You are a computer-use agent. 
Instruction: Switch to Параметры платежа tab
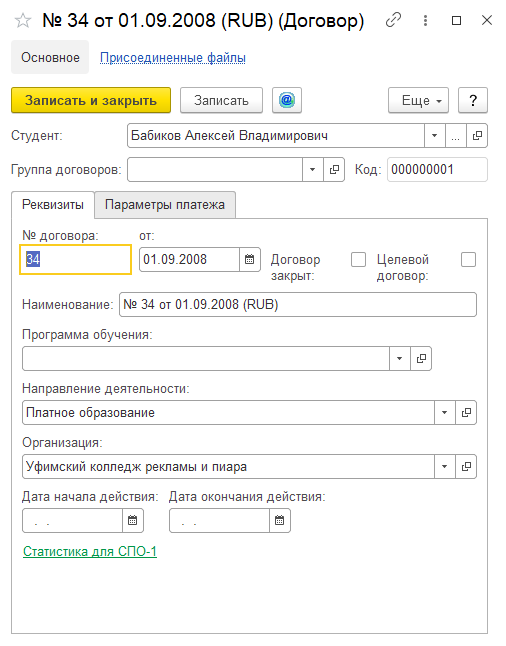[x=165, y=205]
